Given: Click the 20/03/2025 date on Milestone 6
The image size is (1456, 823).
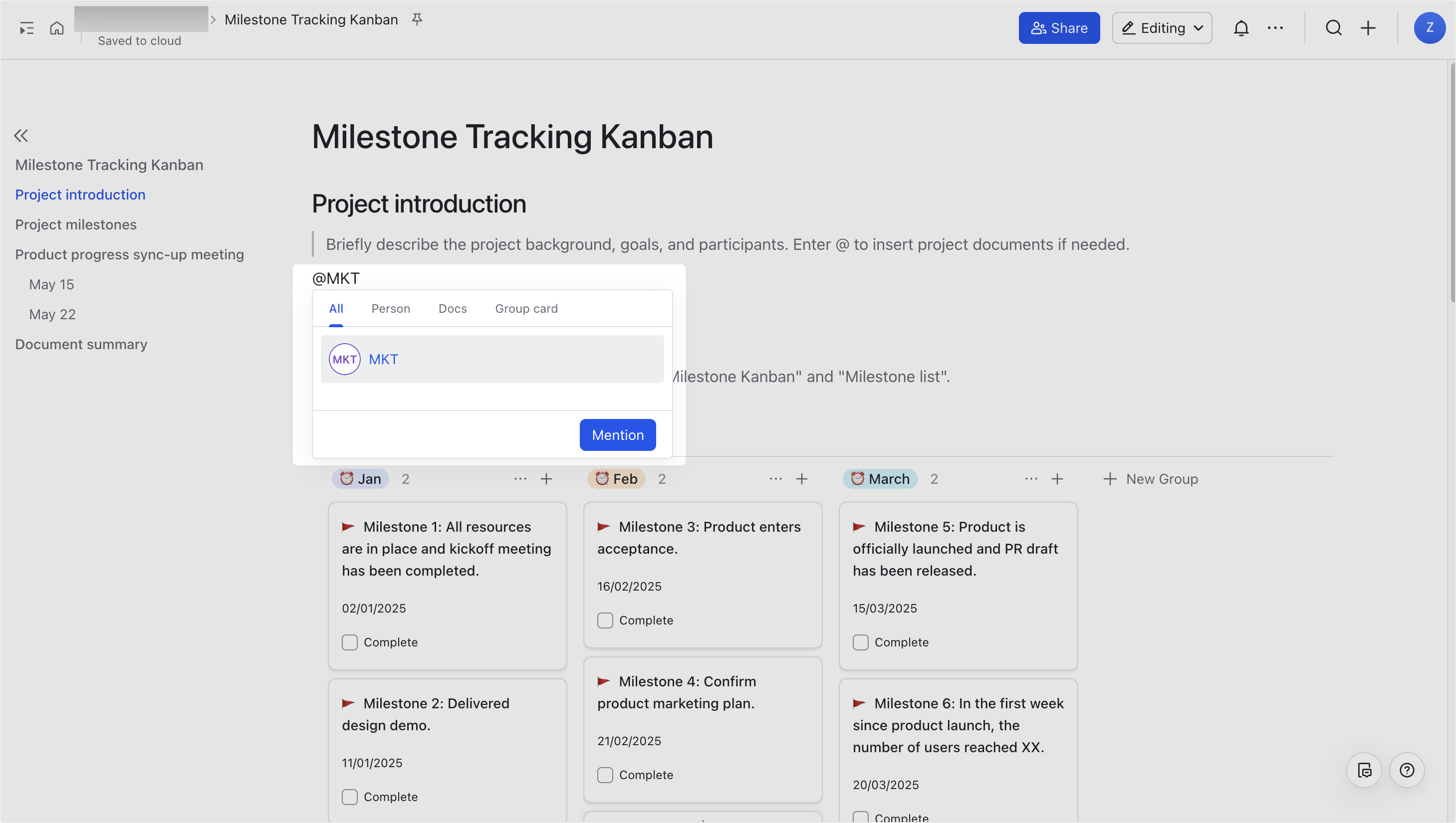Looking at the screenshot, I should (886, 785).
